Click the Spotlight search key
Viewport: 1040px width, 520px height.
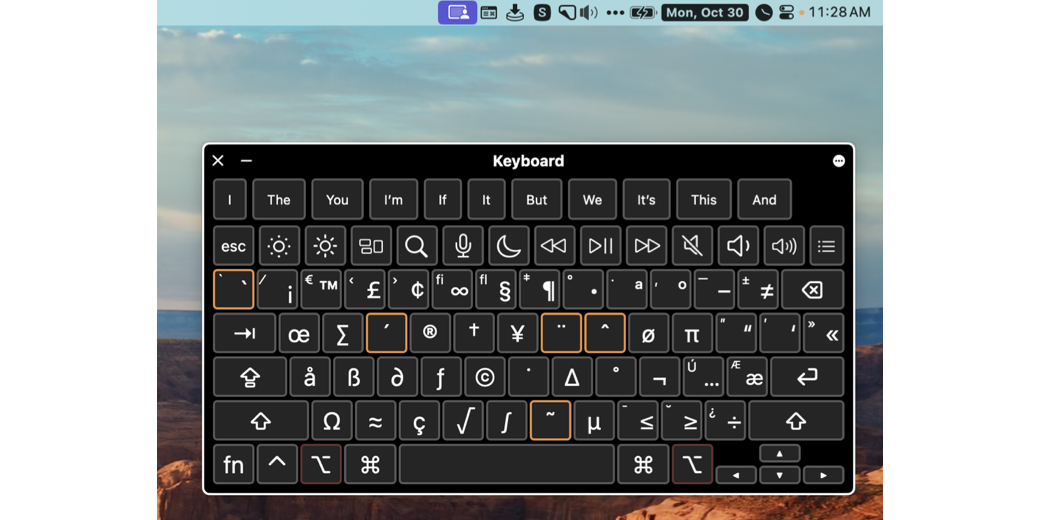(x=417, y=246)
